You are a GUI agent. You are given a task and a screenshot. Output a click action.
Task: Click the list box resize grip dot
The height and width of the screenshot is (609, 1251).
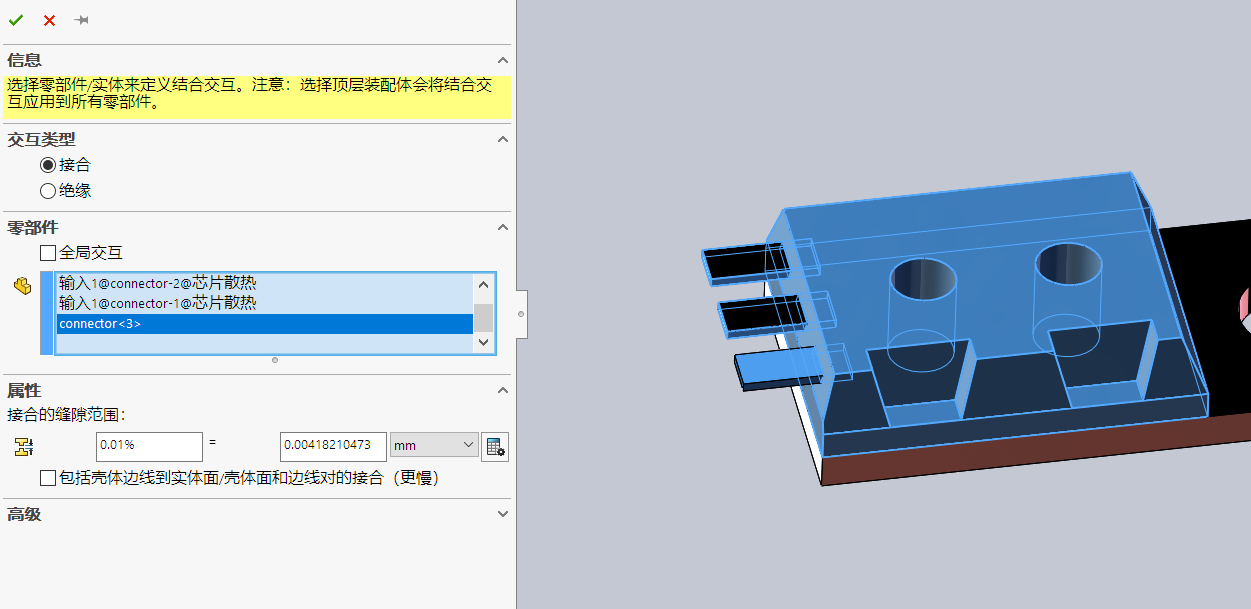click(275, 360)
